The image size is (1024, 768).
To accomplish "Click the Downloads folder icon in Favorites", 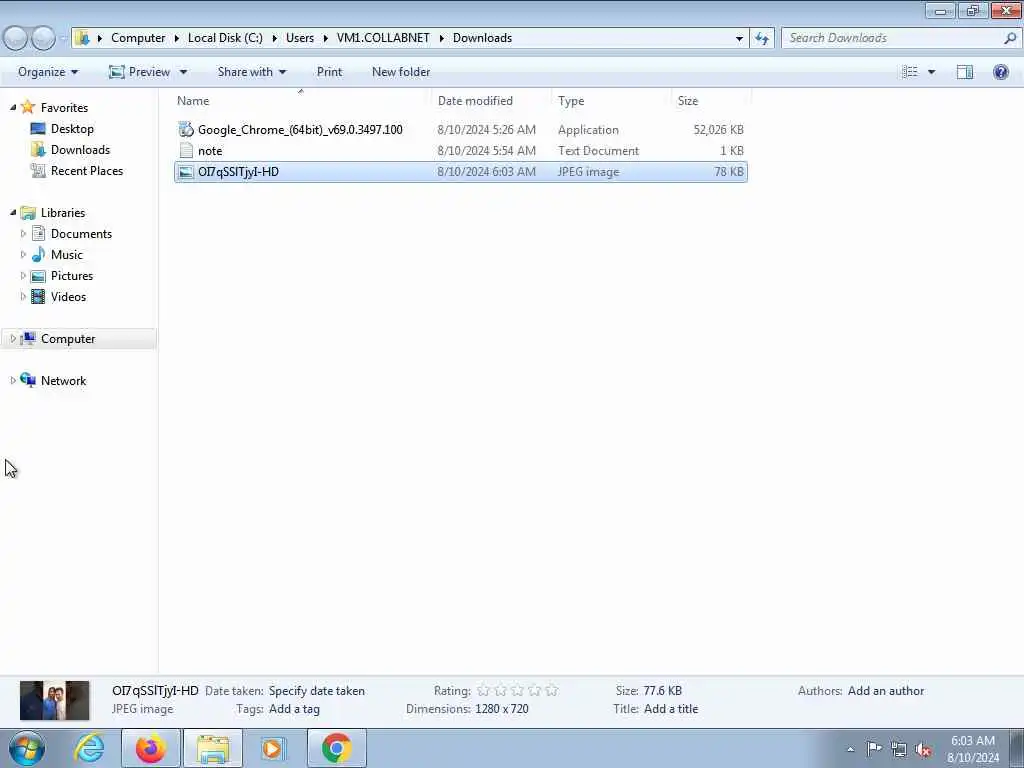I will point(38,150).
